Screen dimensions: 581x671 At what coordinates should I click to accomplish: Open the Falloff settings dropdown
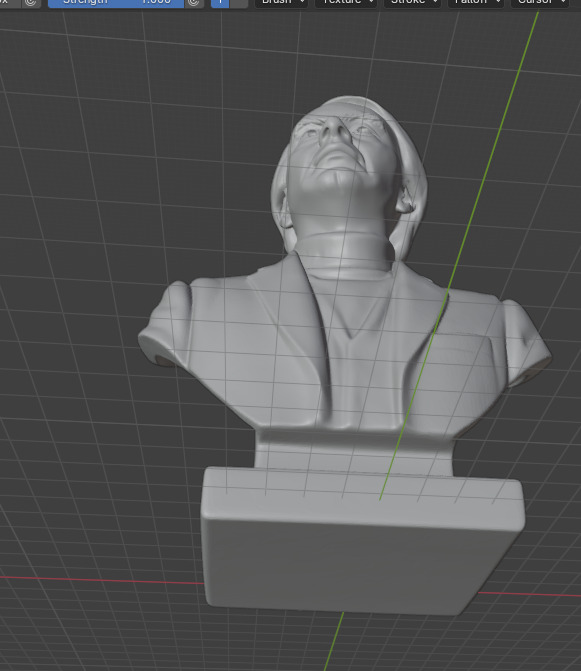476,3
